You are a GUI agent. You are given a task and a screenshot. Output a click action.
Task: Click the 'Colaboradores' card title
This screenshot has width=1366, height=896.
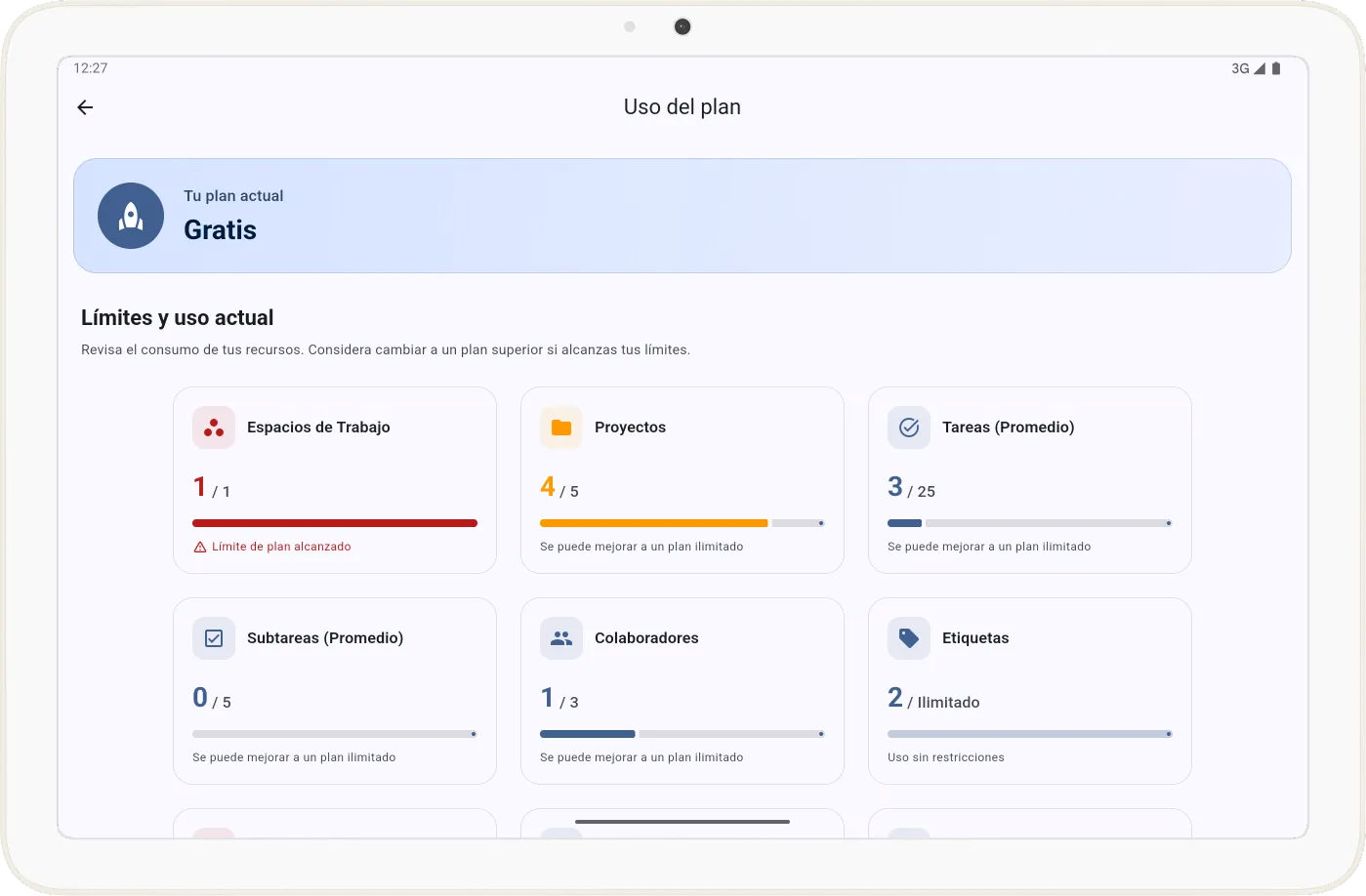coord(646,638)
